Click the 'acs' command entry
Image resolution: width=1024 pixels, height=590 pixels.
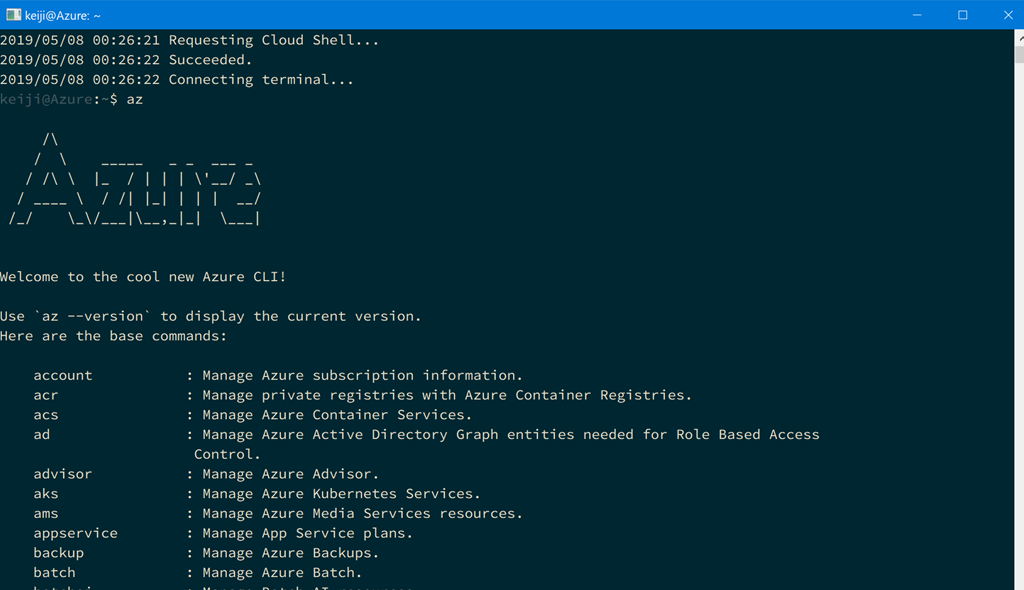(x=46, y=415)
